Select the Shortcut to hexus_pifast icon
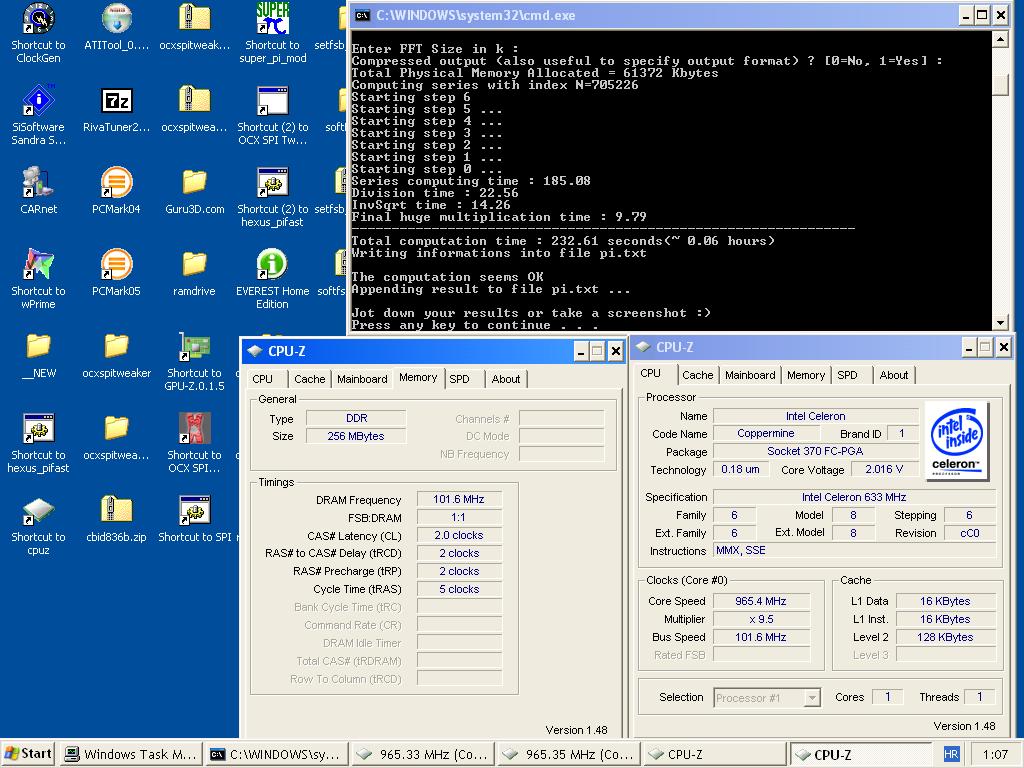 click(38, 428)
